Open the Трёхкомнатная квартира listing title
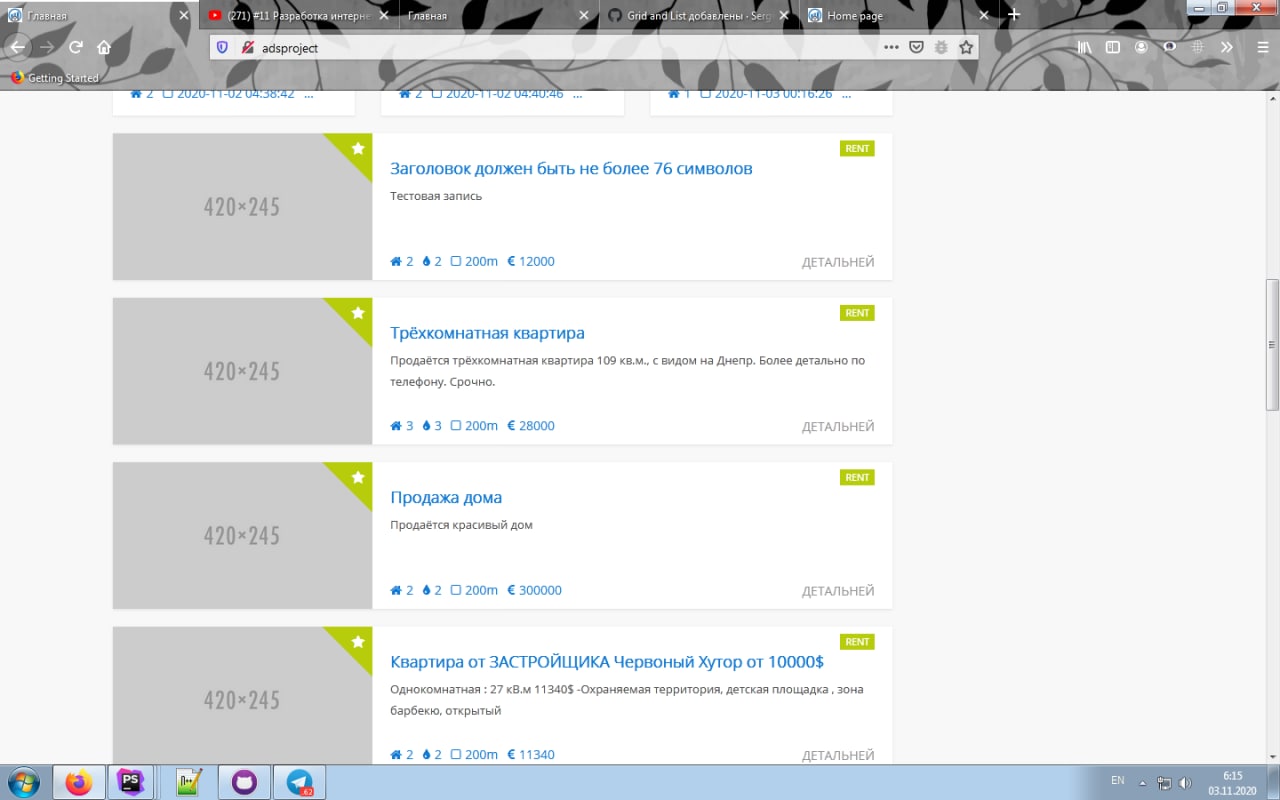This screenshot has width=1280, height=800. [x=487, y=333]
